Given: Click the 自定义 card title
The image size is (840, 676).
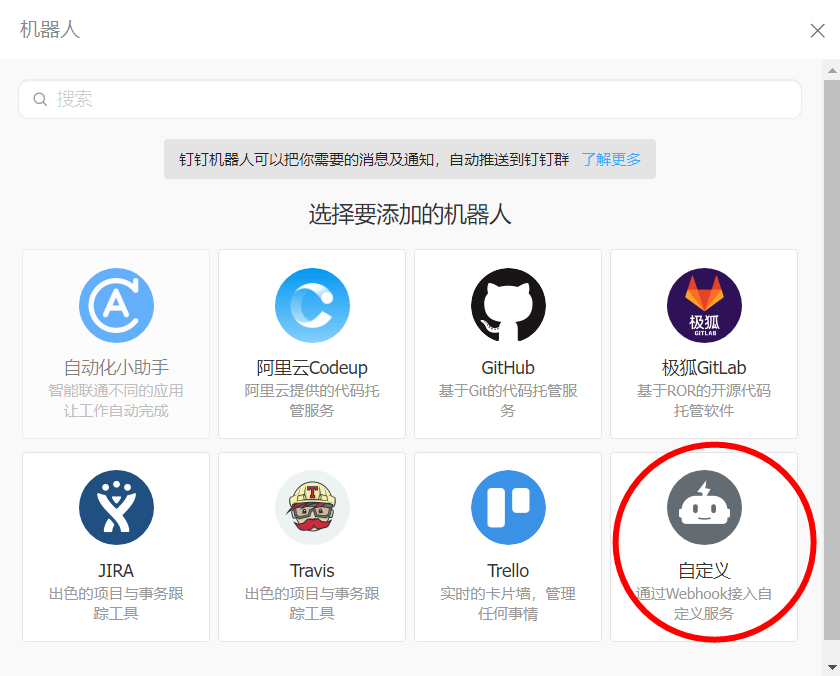Looking at the screenshot, I should [704, 571].
